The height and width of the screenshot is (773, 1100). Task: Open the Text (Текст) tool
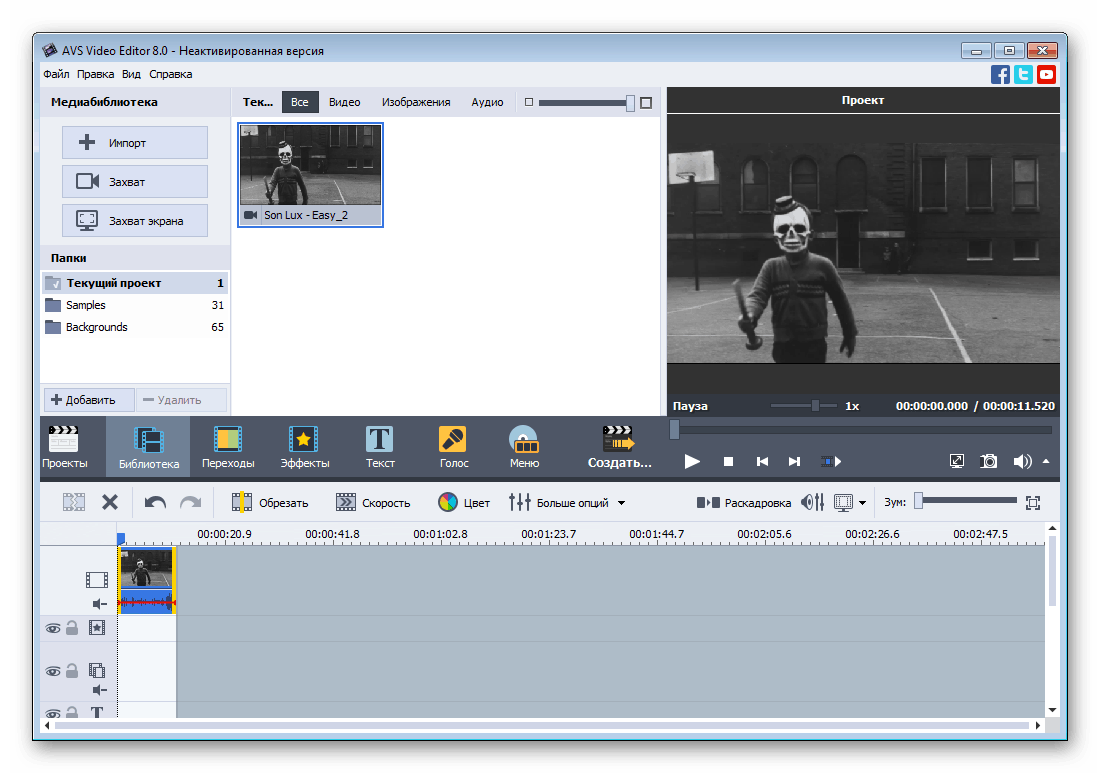pos(380,447)
